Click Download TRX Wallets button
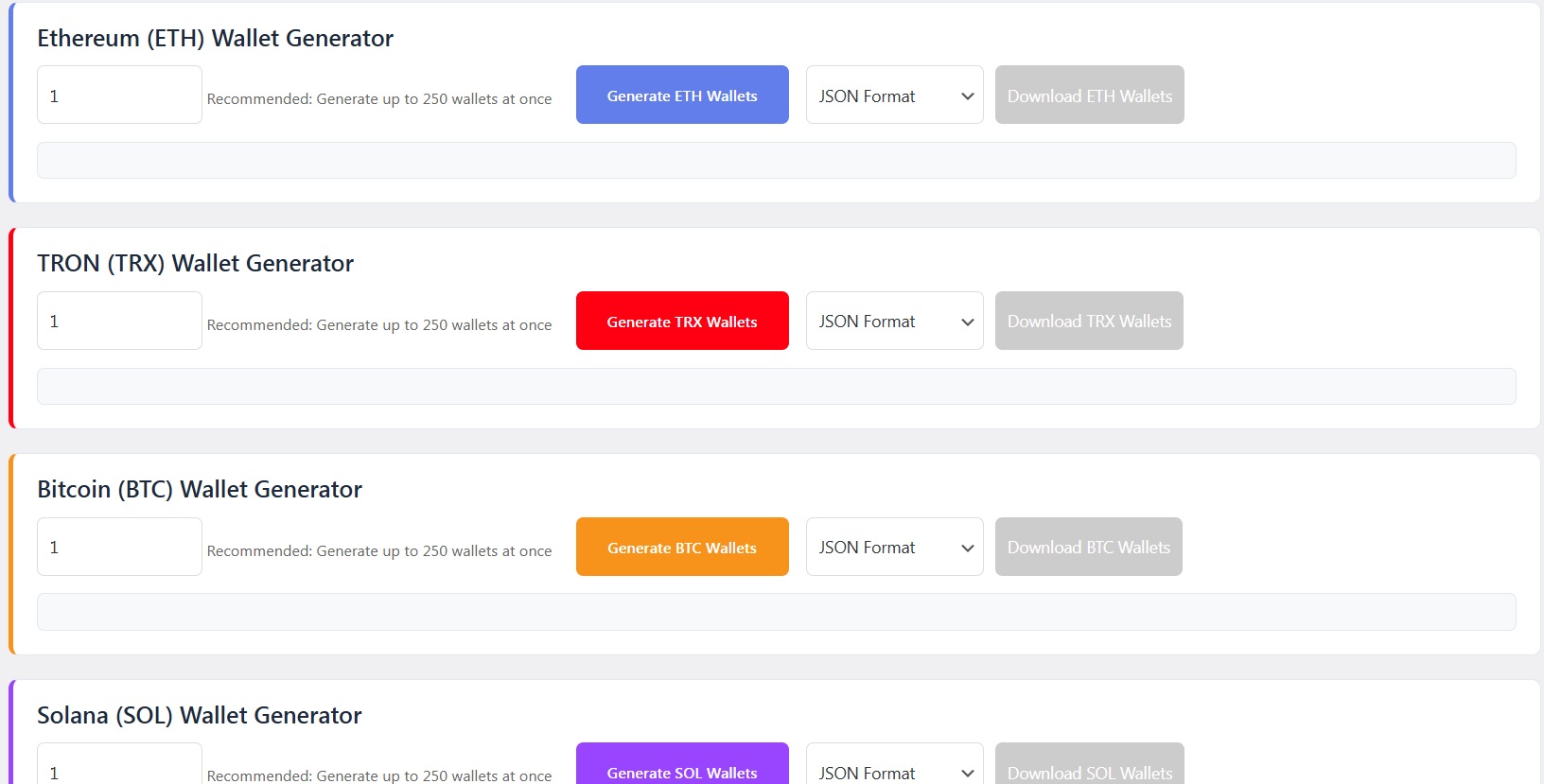The image size is (1544, 784). coord(1088,321)
